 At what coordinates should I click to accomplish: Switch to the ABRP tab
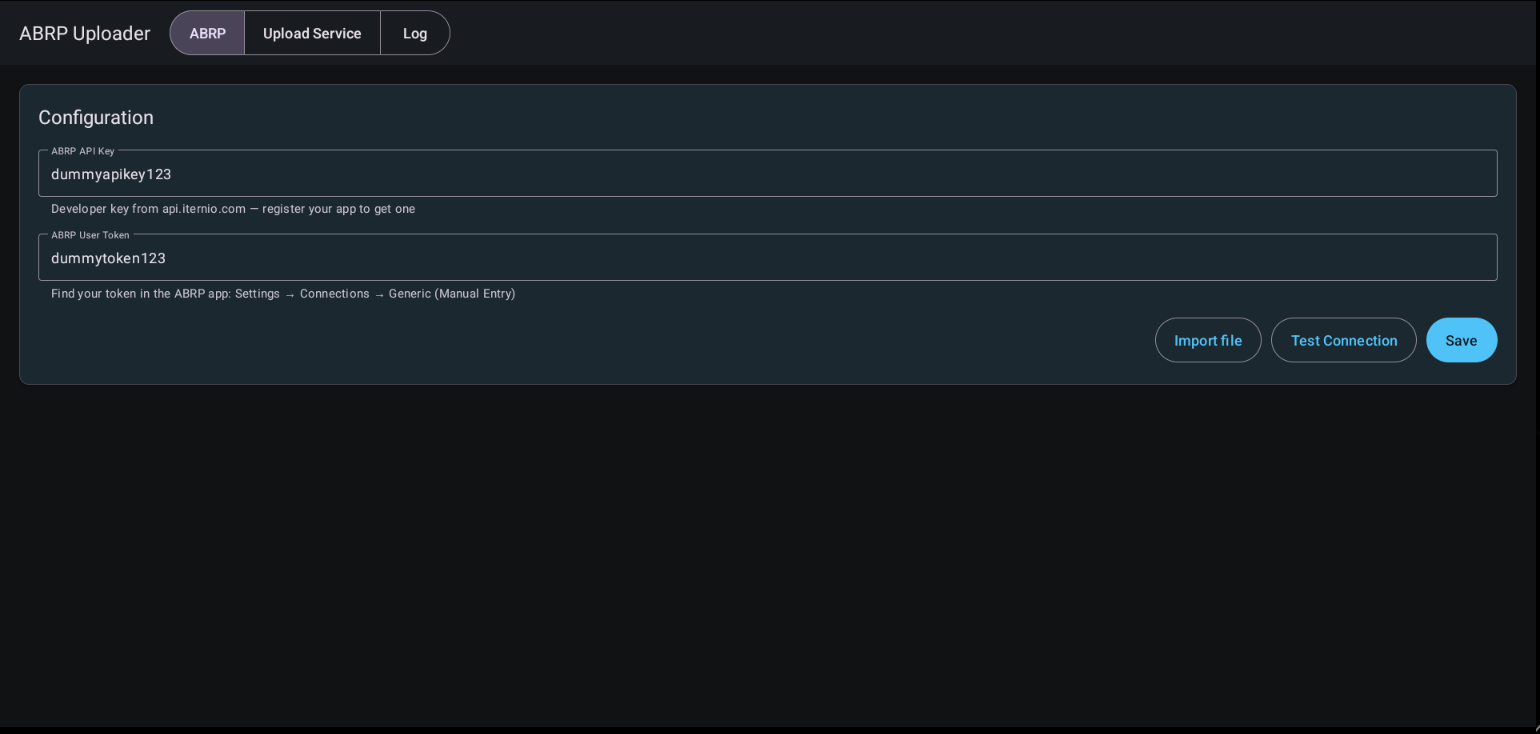pyautogui.click(x=207, y=33)
